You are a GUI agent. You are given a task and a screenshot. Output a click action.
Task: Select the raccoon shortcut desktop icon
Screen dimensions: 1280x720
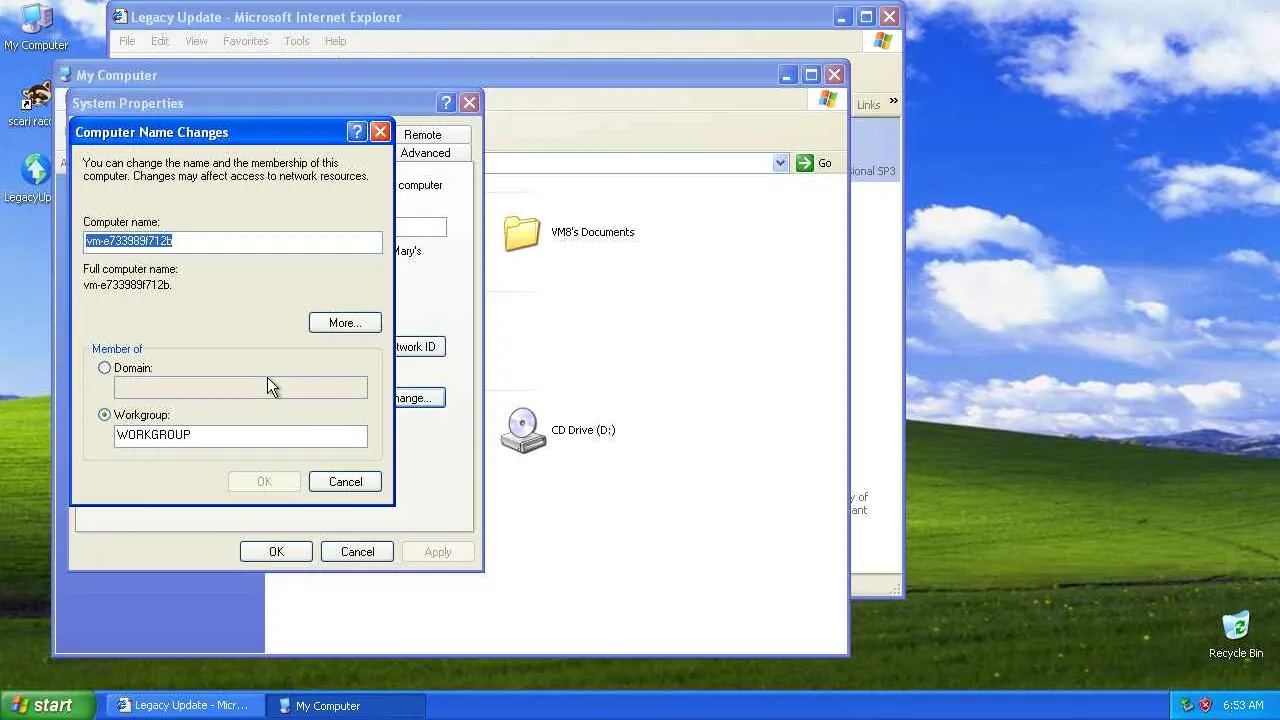(35, 104)
